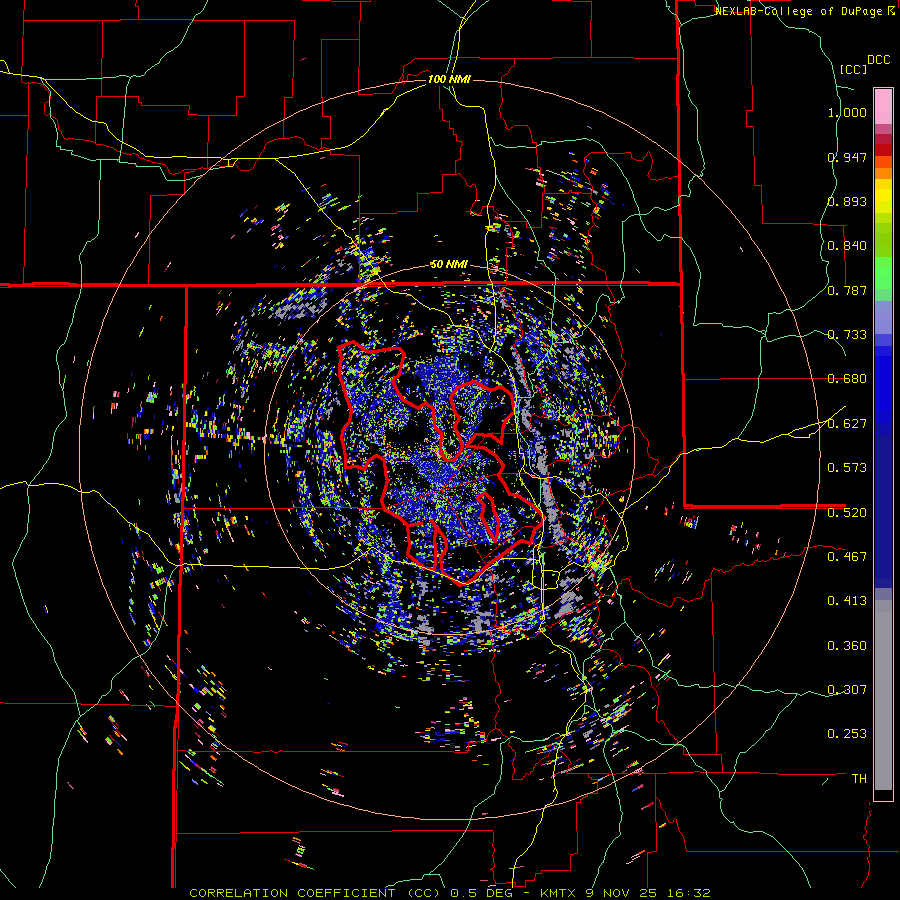The height and width of the screenshot is (900, 900).
Task: Click the DCC label above color scale
Action: coord(878,60)
